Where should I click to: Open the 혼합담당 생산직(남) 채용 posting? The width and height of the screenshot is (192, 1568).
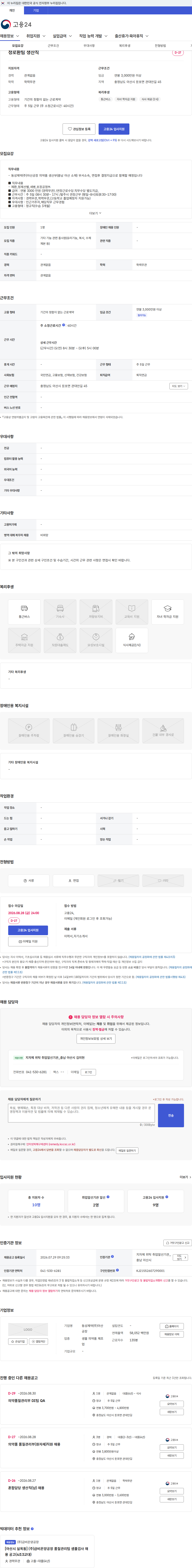[26, 1488]
